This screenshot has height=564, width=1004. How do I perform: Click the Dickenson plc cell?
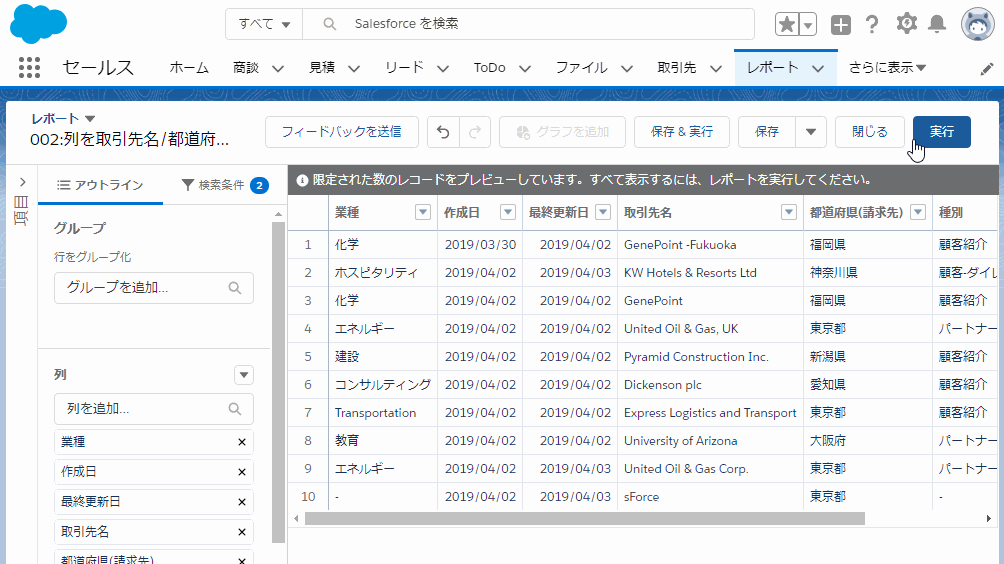click(x=710, y=385)
